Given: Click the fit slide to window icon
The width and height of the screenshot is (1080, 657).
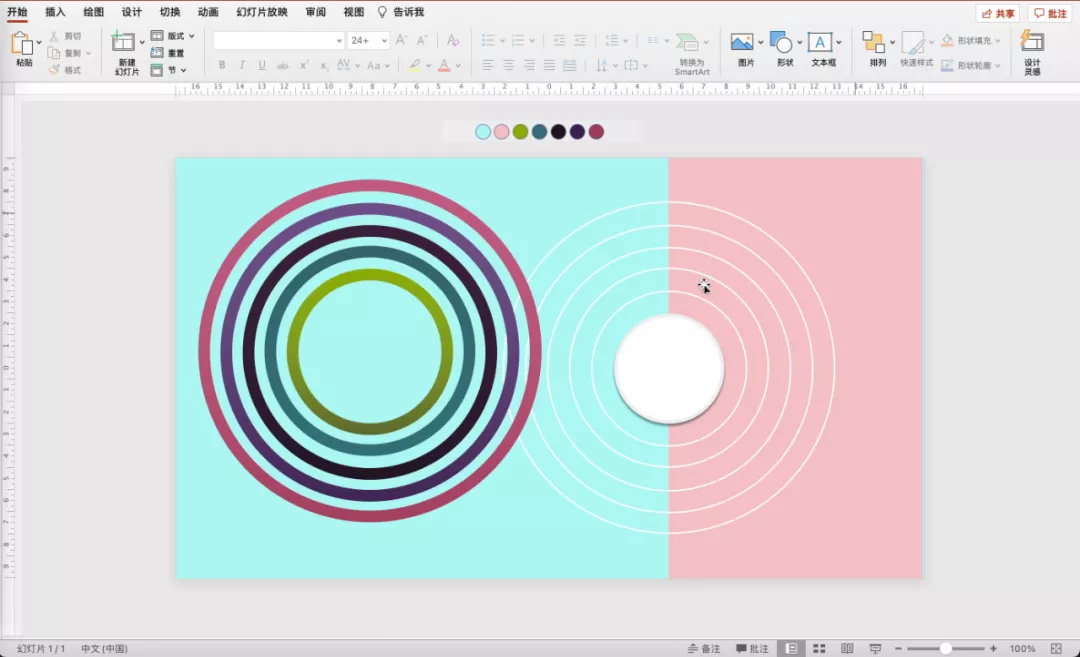Looking at the screenshot, I should click(1056, 649).
